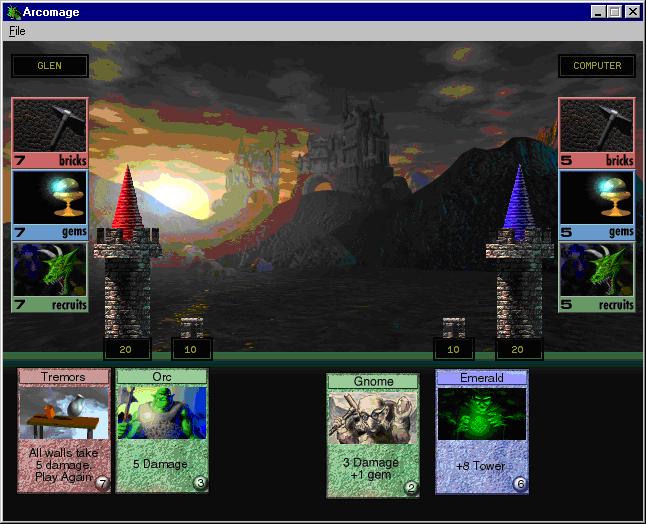The image size is (646, 524).
Task: Click Glen's recruits dragon icon
Action: click(x=50, y=270)
